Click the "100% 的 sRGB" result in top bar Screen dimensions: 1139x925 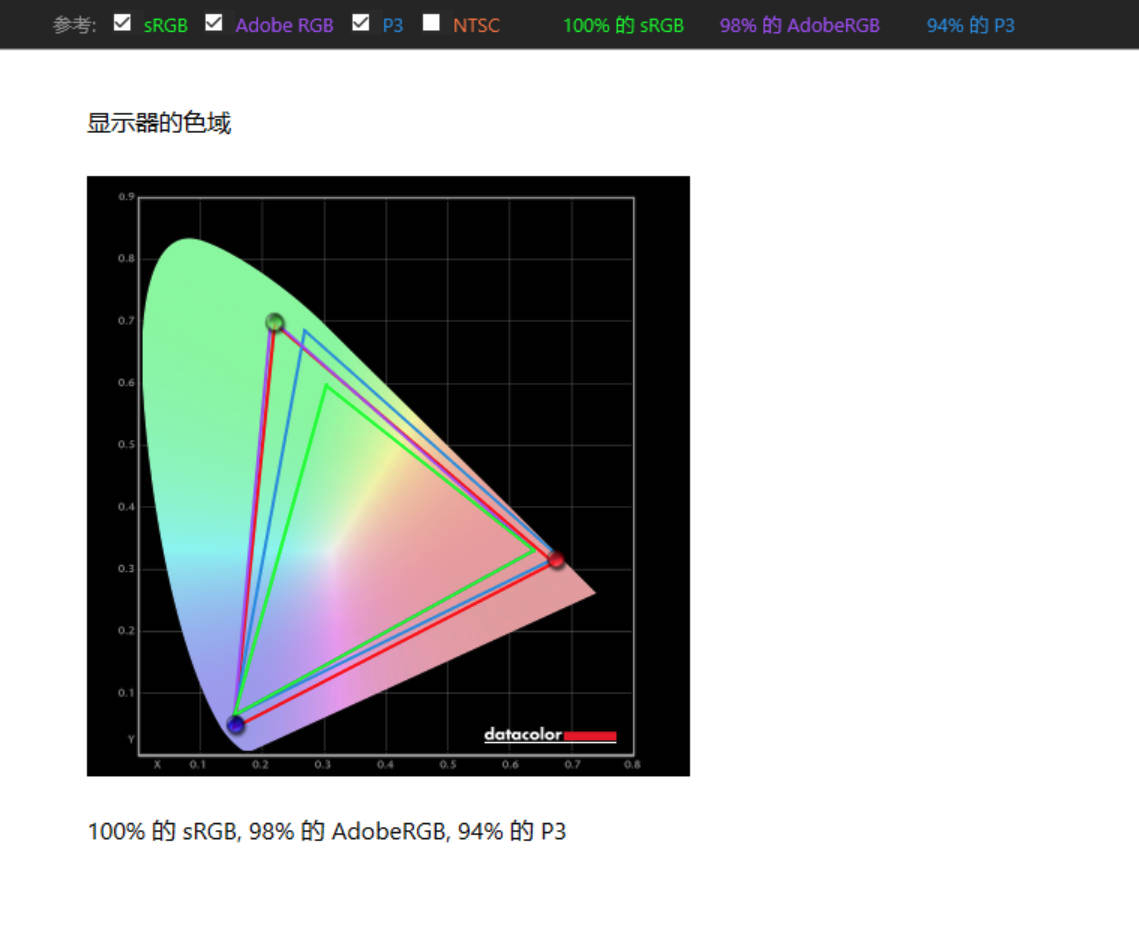(623, 25)
